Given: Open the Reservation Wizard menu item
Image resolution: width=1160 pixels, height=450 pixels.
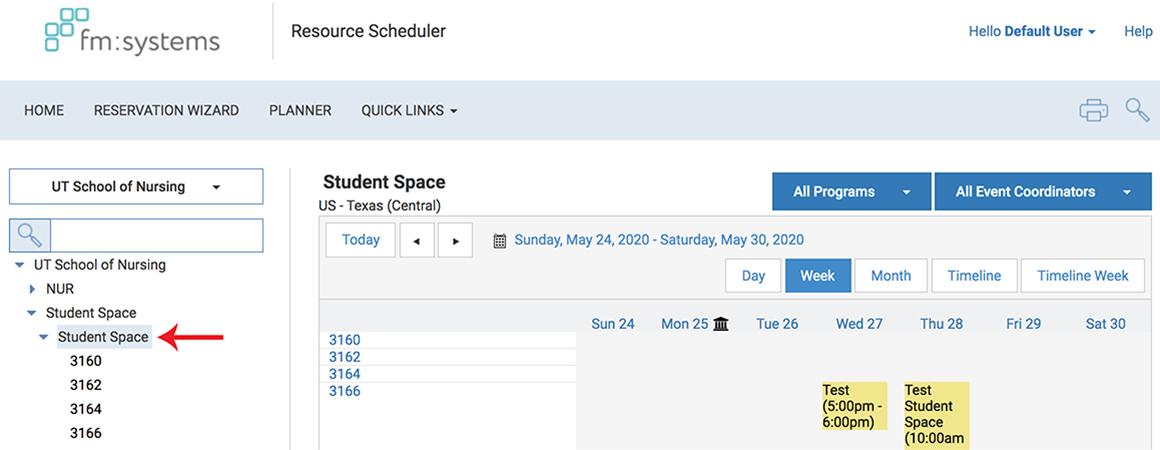Looking at the screenshot, I should [166, 111].
